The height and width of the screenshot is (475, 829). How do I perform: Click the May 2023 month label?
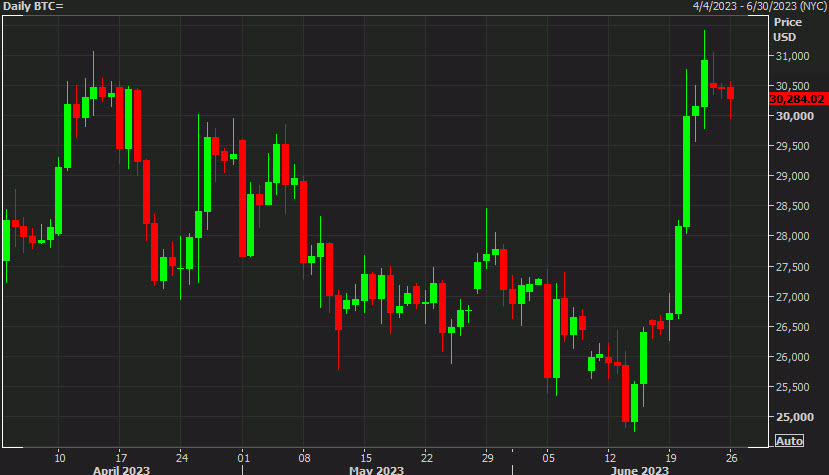376,470
